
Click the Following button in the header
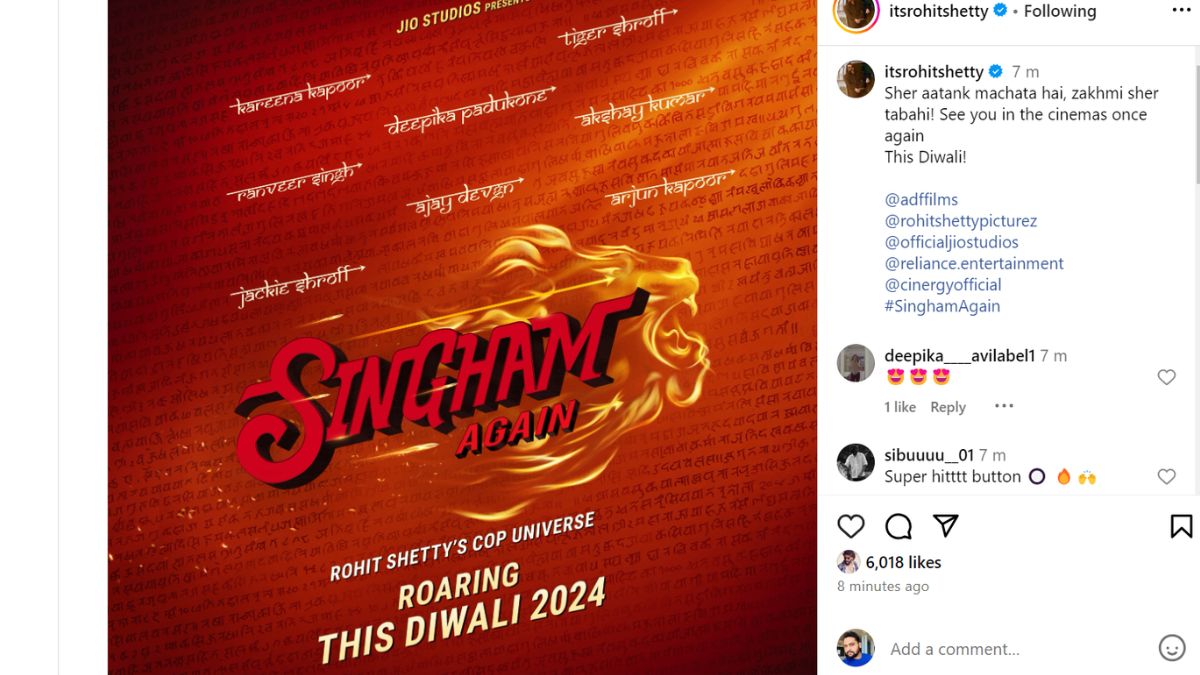pyautogui.click(x=1060, y=11)
